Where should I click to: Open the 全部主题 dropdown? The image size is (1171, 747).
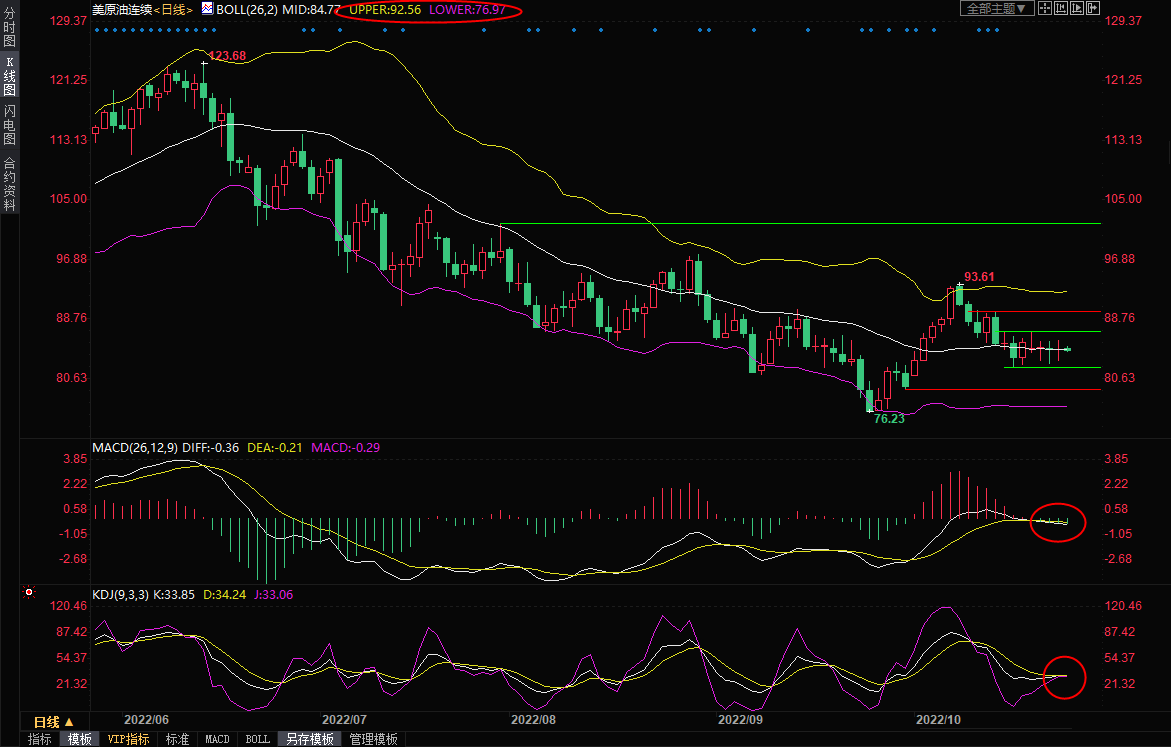click(x=996, y=8)
